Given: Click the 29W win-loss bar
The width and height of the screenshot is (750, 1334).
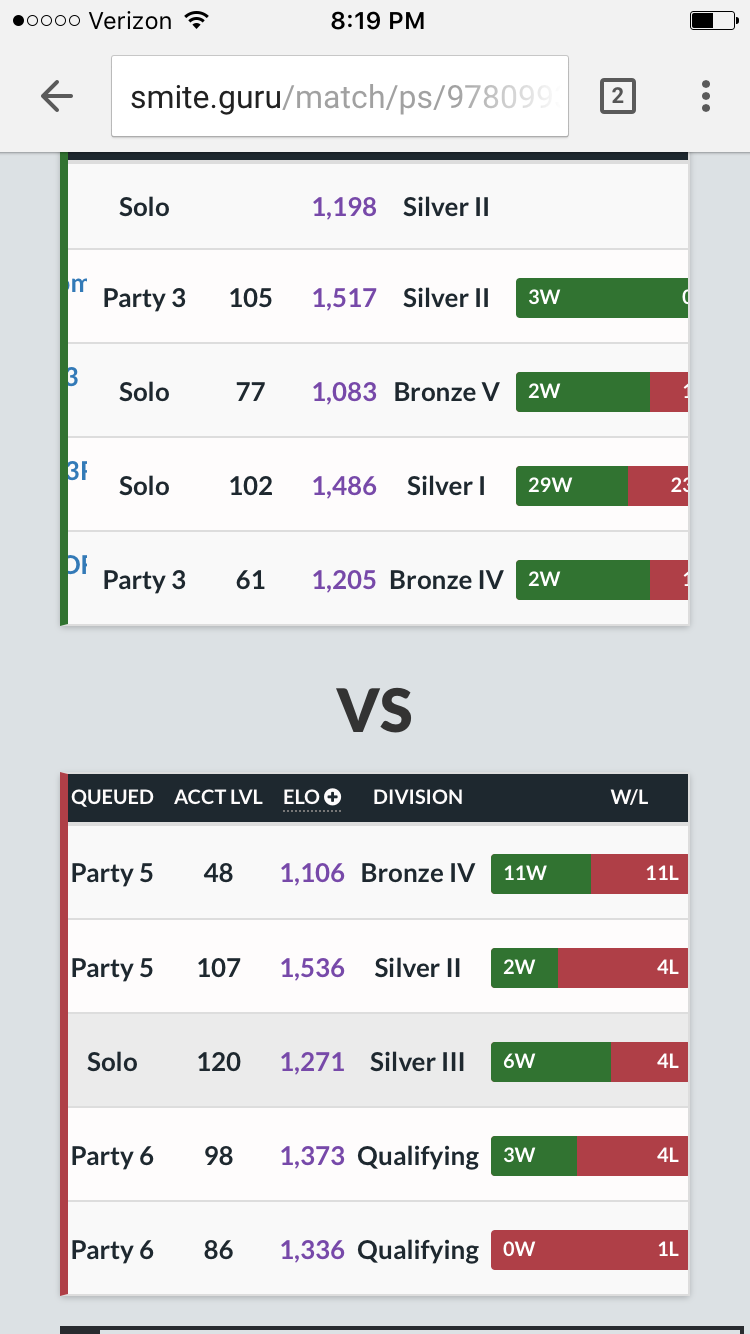Looking at the screenshot, I should tap(602, 486).
